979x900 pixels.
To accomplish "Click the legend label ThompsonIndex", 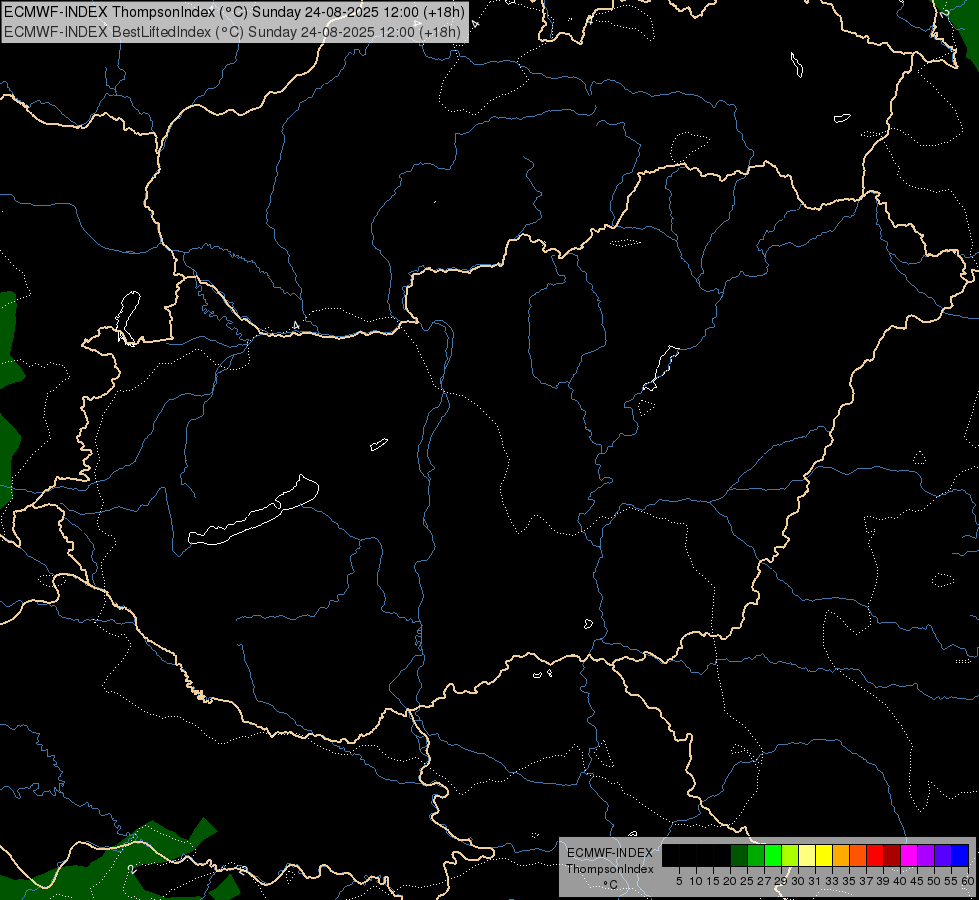I will 609,869.
